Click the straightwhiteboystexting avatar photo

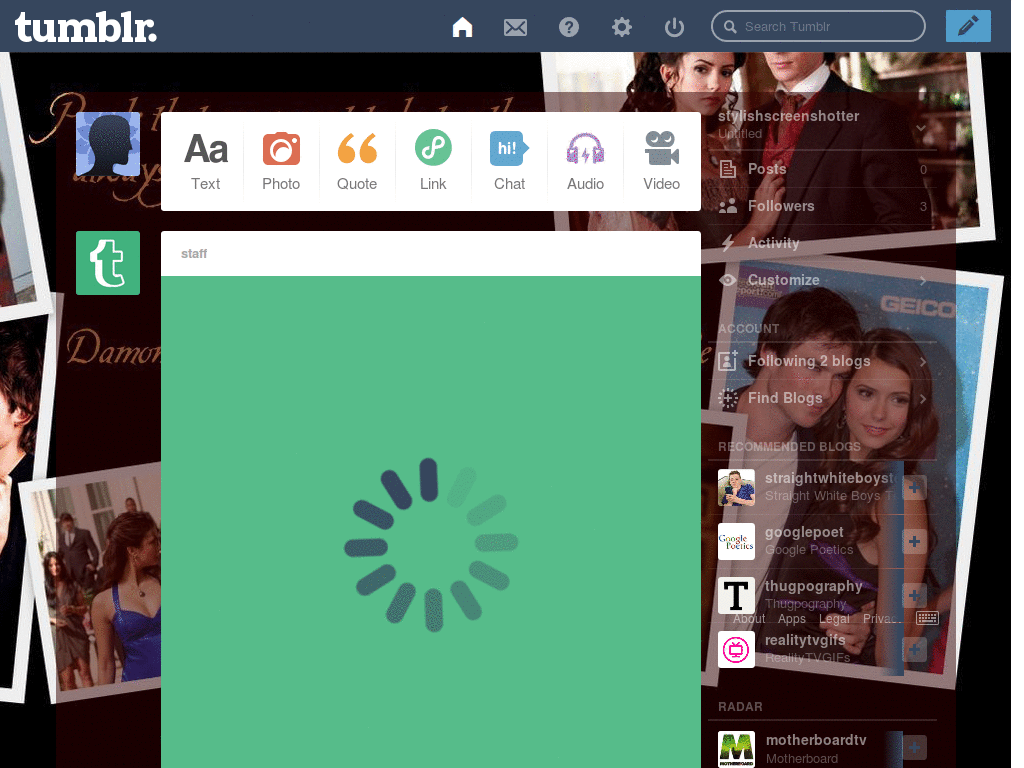736,487
